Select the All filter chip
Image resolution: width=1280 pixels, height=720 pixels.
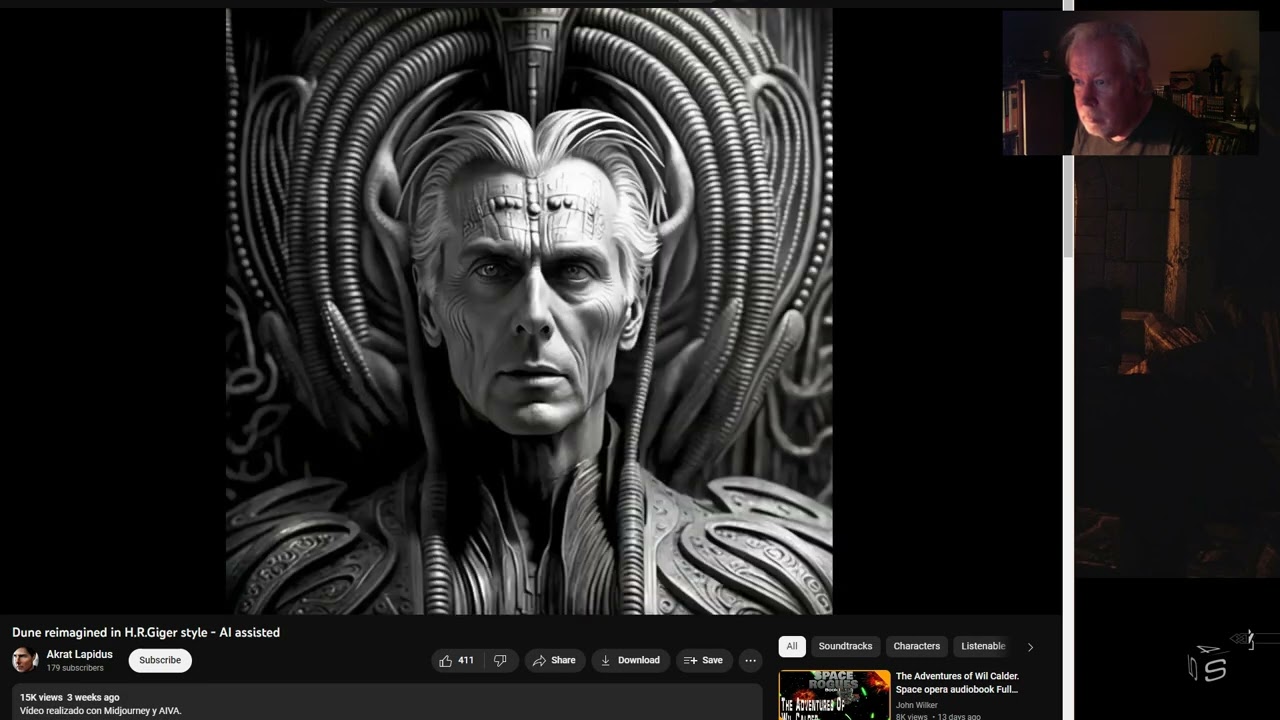coord(792,646)
